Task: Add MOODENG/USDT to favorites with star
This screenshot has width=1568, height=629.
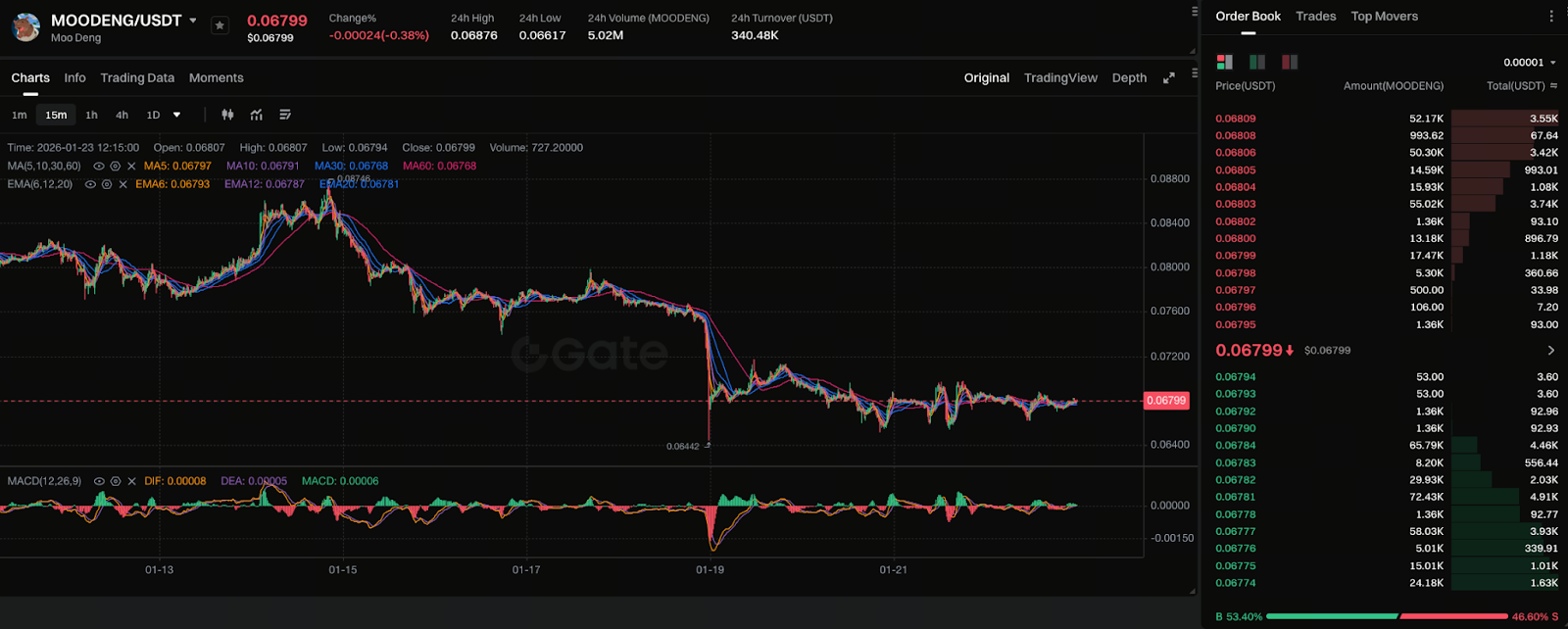Action: pyautogui.click(x=220, y=25)
